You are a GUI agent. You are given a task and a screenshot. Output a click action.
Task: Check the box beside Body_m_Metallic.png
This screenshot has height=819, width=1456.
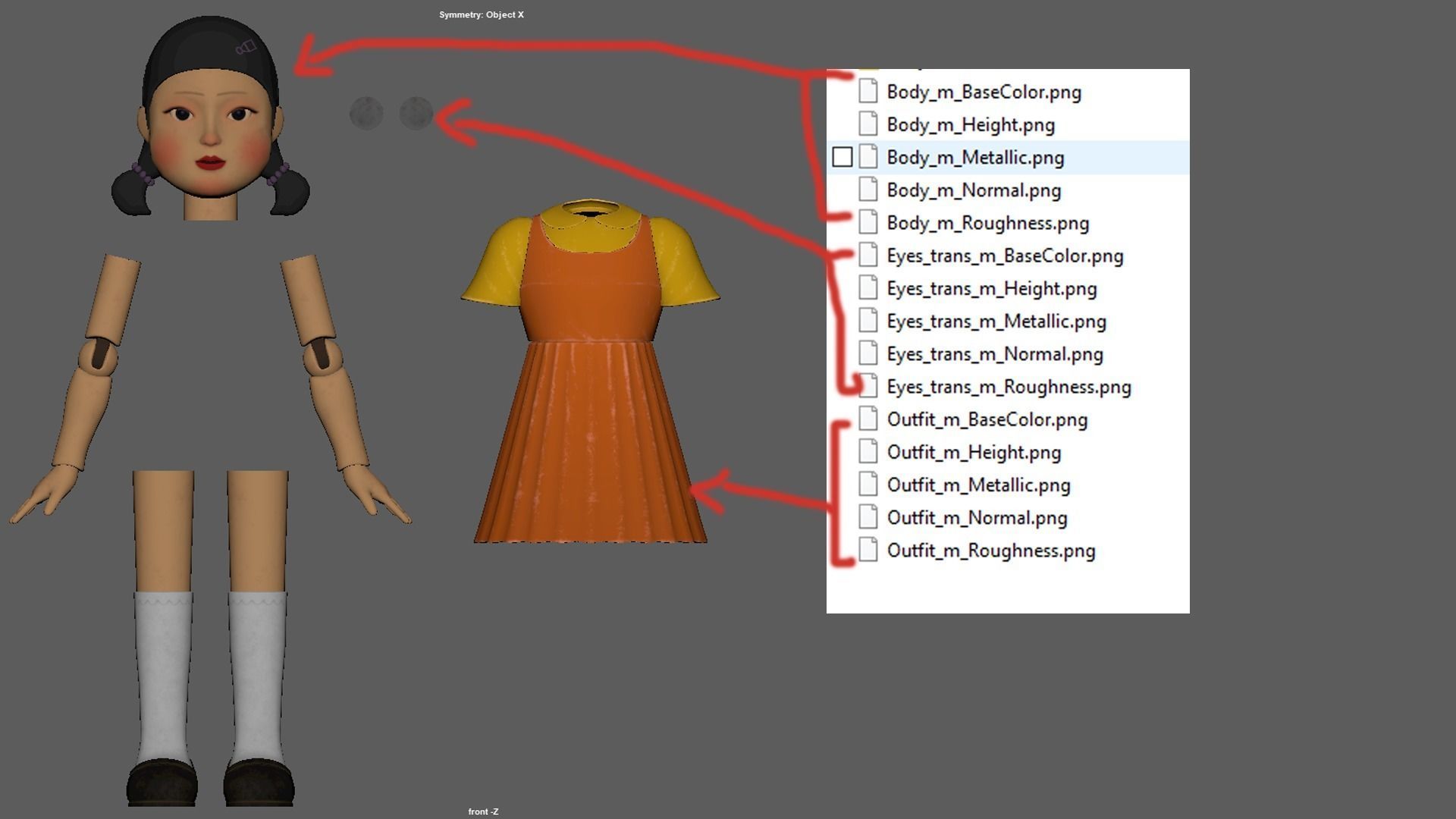[x=842, y=157]
